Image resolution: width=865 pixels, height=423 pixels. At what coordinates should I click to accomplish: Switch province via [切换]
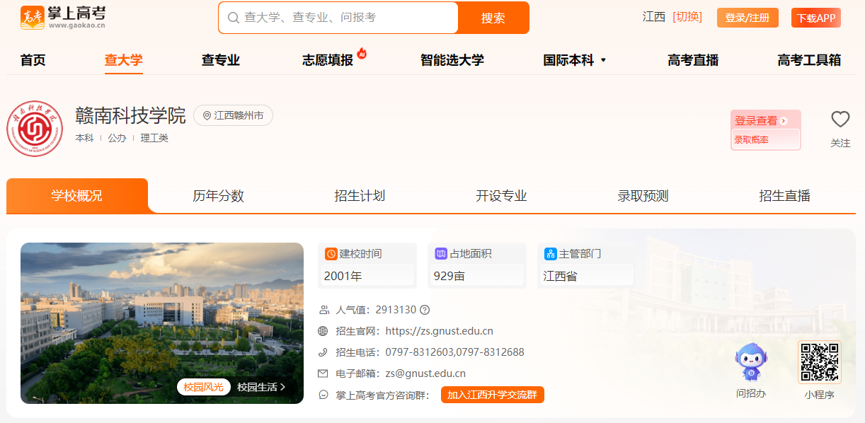687,17
